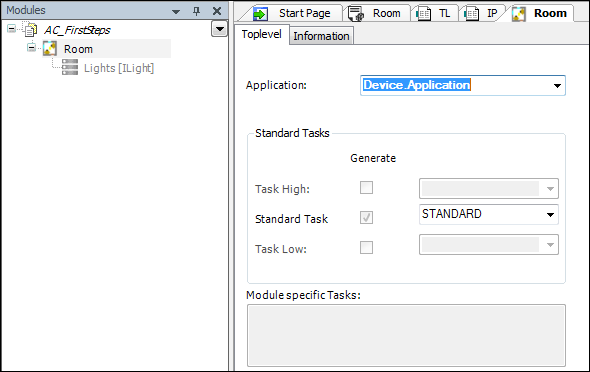
Task: Toggle the Standard Task generate checkbox
Action: click(366, 217)
